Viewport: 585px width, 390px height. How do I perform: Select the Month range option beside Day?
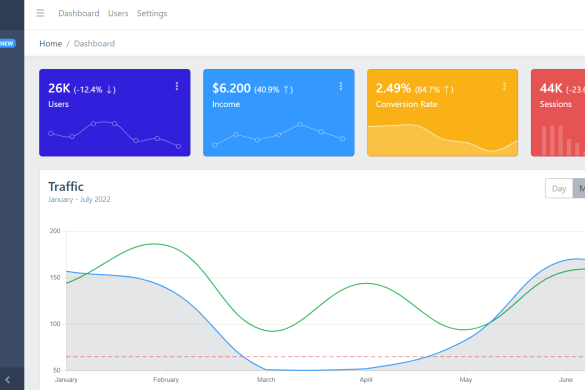tap(579, 188)
